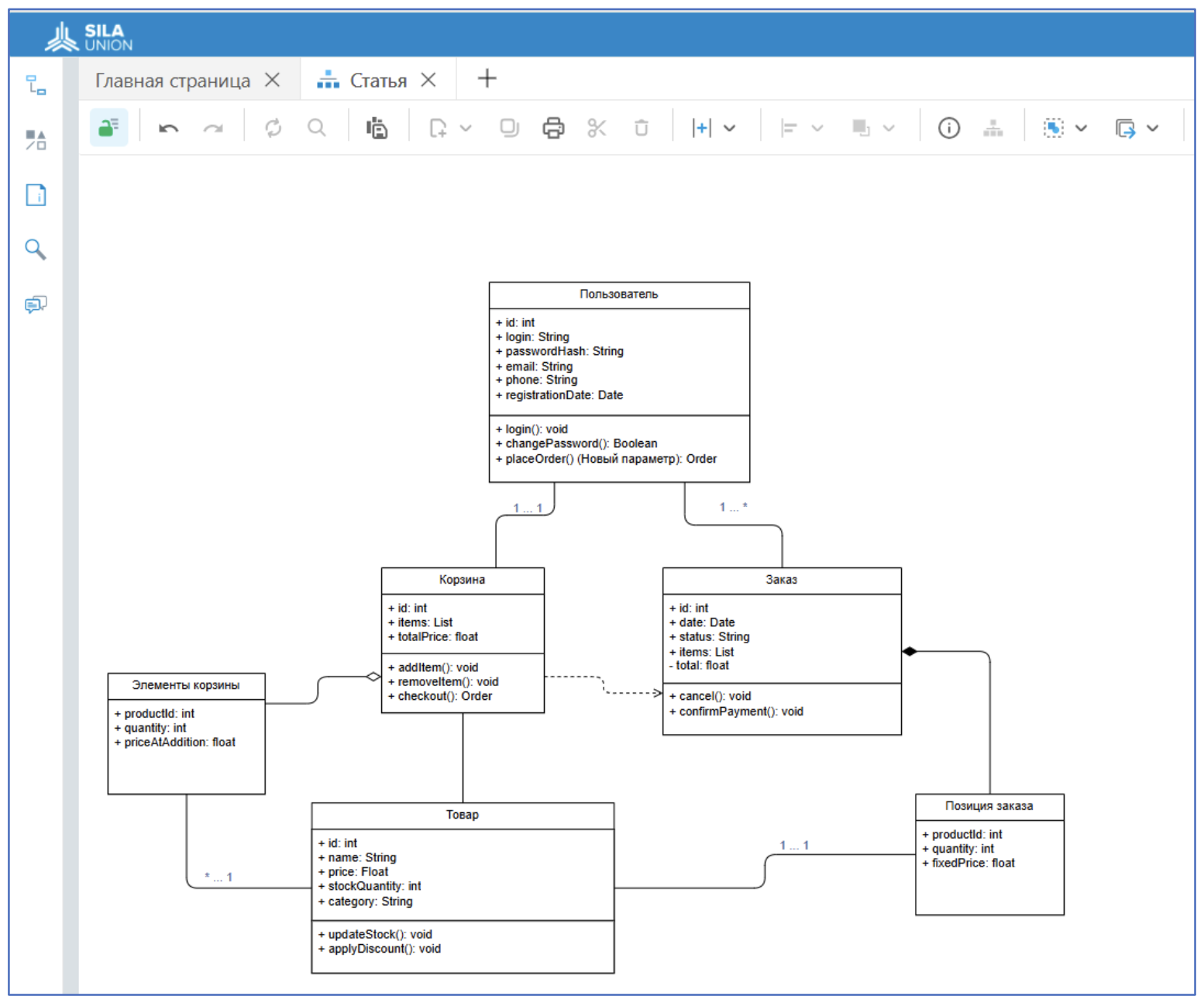Click the print icon
Image resolution: width=1204 pixels, height=1003 pixels.
click(x=553, y=128)
